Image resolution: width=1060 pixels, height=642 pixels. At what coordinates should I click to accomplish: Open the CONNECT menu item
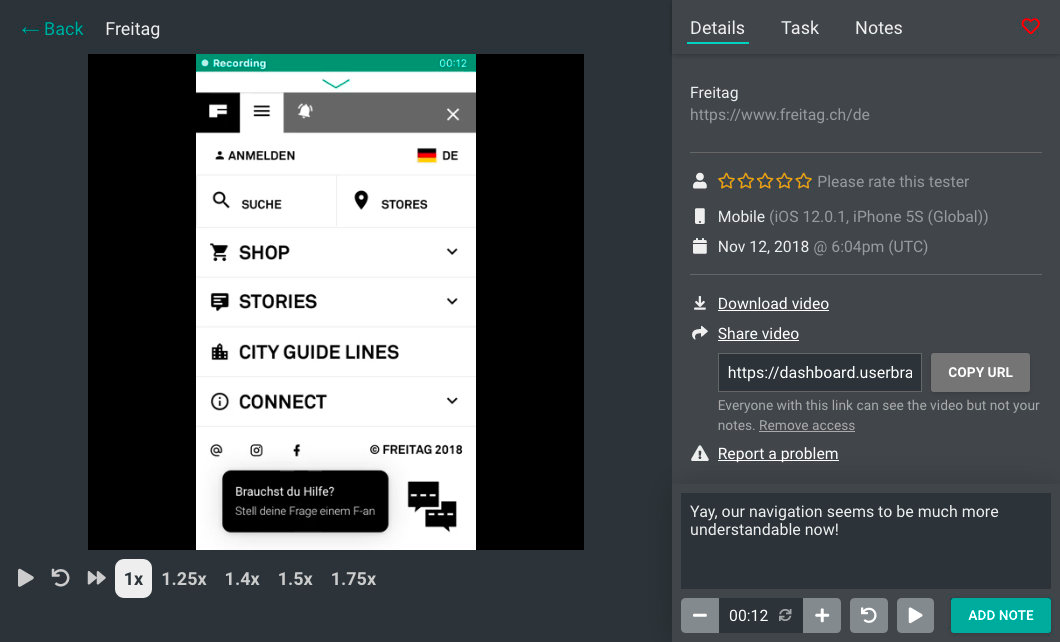coord(336,401)
